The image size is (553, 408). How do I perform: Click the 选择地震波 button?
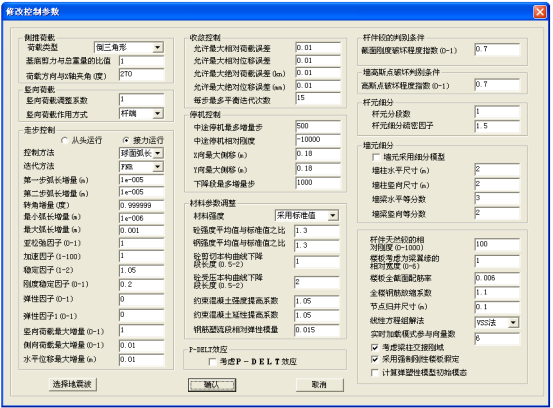click(x=72, y=384)
